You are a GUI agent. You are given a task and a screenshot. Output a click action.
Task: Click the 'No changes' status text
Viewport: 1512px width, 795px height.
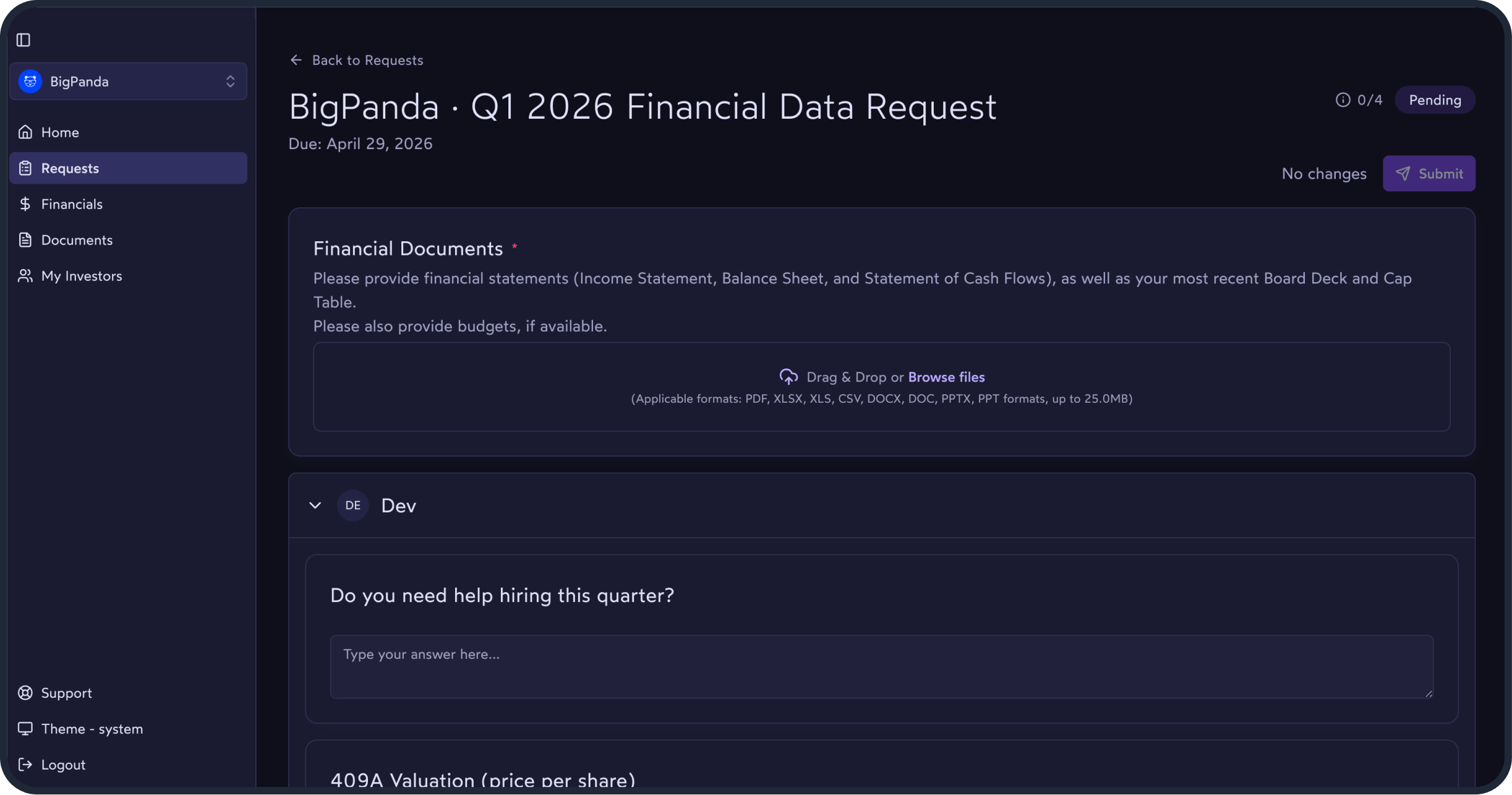(1324, 174)
